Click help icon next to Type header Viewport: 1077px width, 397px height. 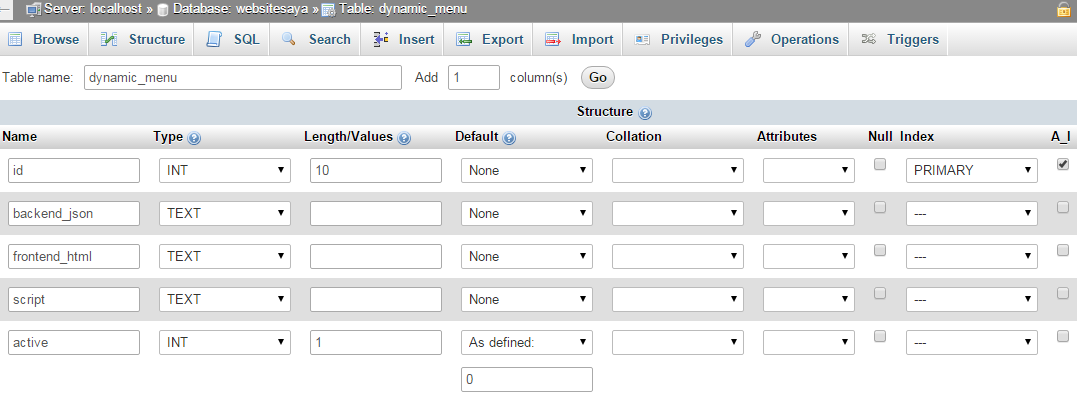194,138
